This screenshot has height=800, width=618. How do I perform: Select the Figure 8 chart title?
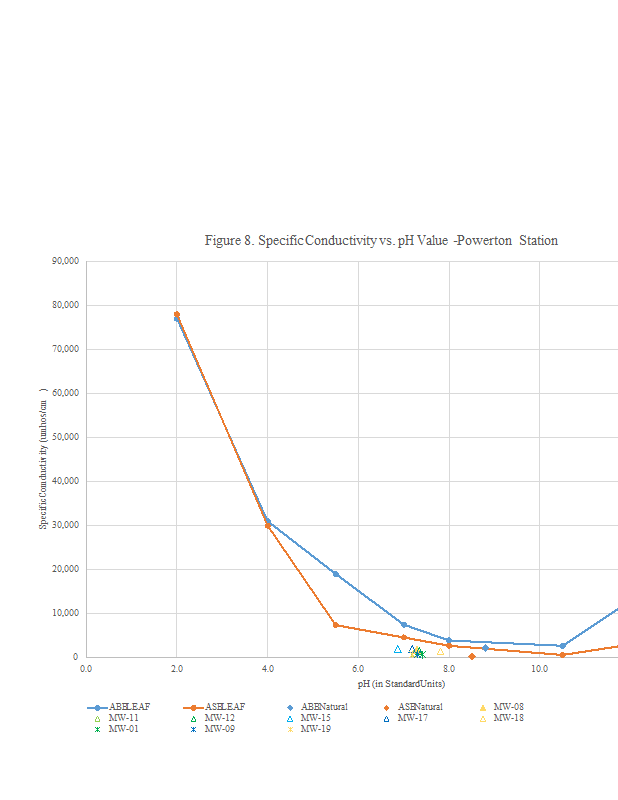pos(381,241)
